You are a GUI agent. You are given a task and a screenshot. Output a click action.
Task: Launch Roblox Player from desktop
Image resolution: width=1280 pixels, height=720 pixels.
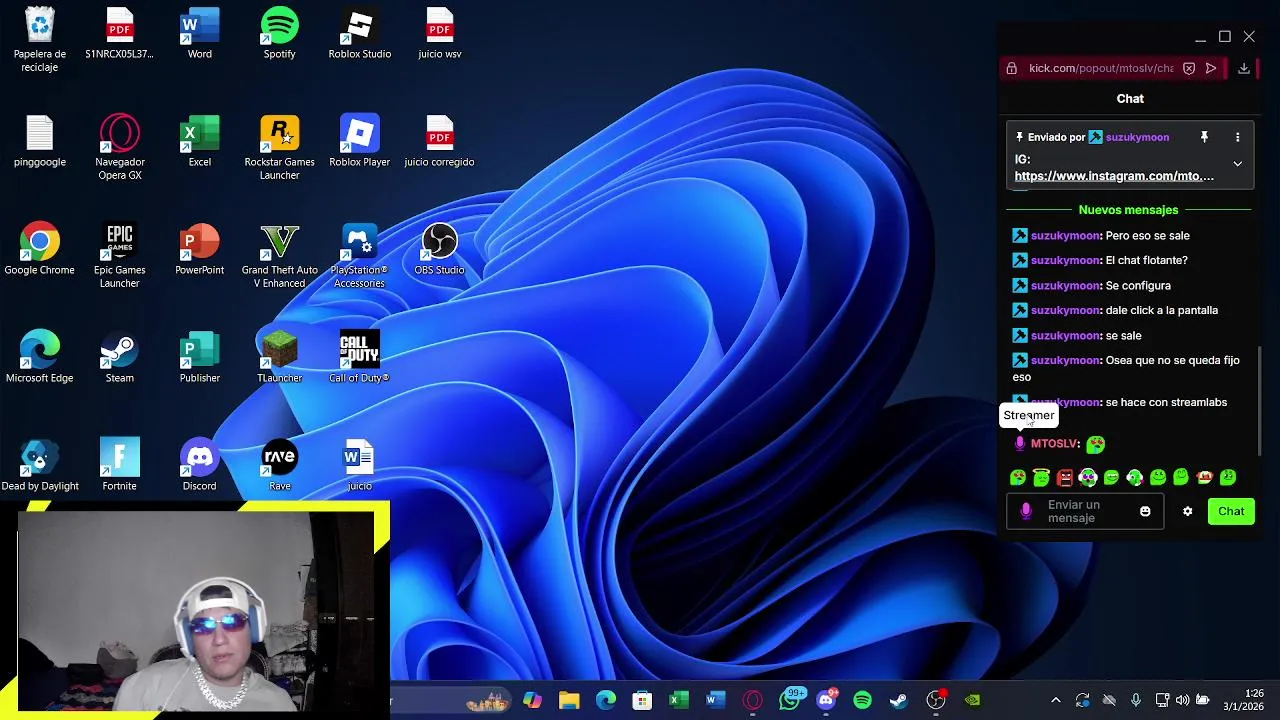tap(360, 142)
